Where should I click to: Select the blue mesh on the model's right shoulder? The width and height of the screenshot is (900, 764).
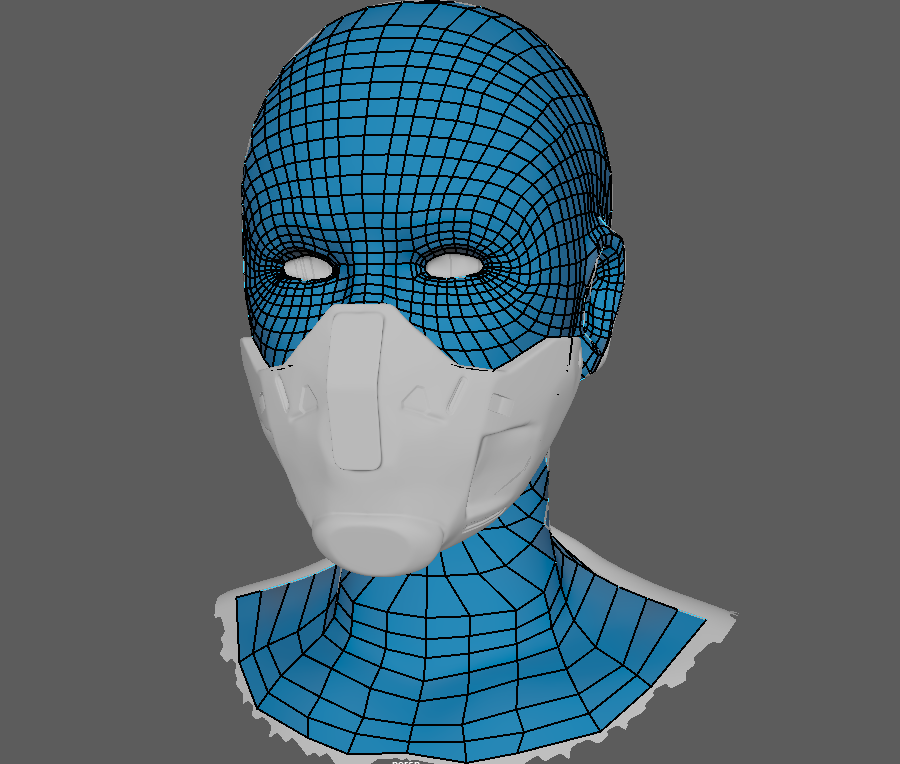[x=270, y=640]
